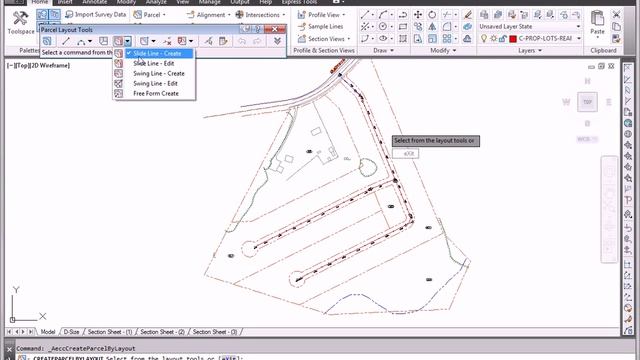Switch to Section Sheet - (3) tab
This screenshot has height=360, width=640.
tap(215, 332)
